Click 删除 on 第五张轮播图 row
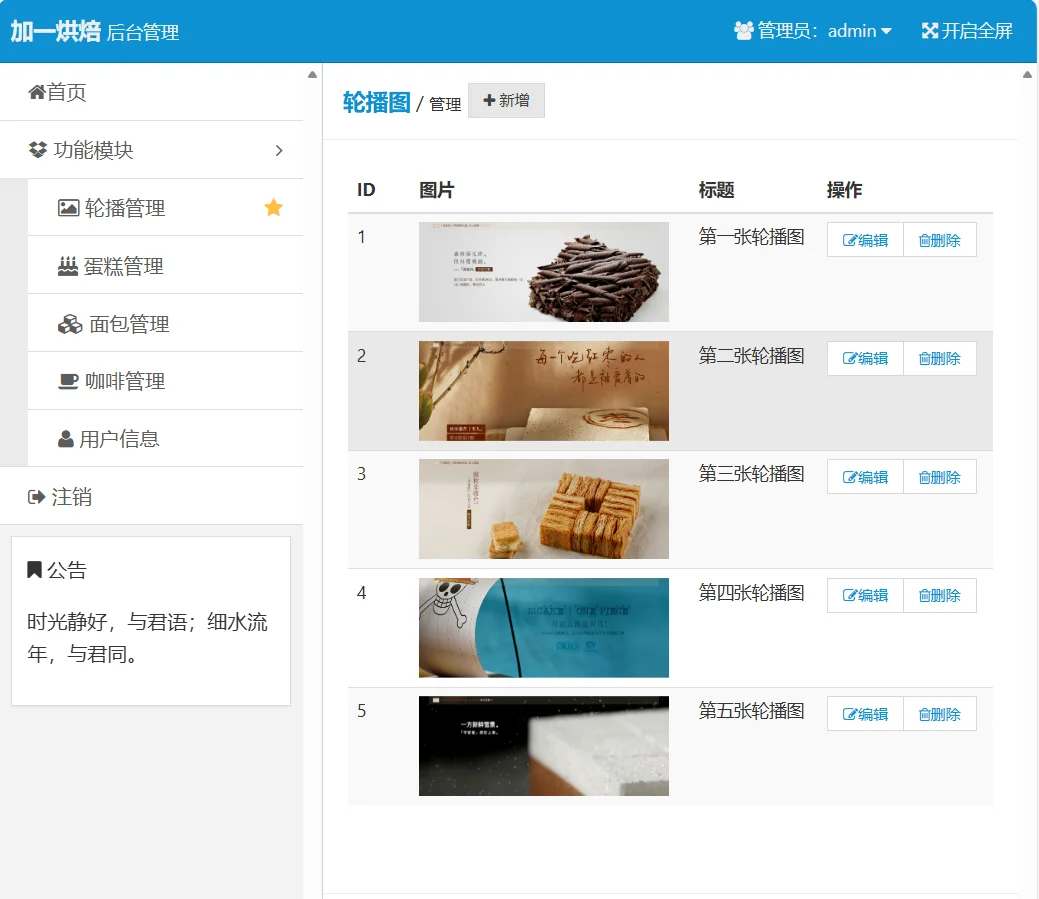Viewport: 1039px width, 899px height. [x=939, y=713]
